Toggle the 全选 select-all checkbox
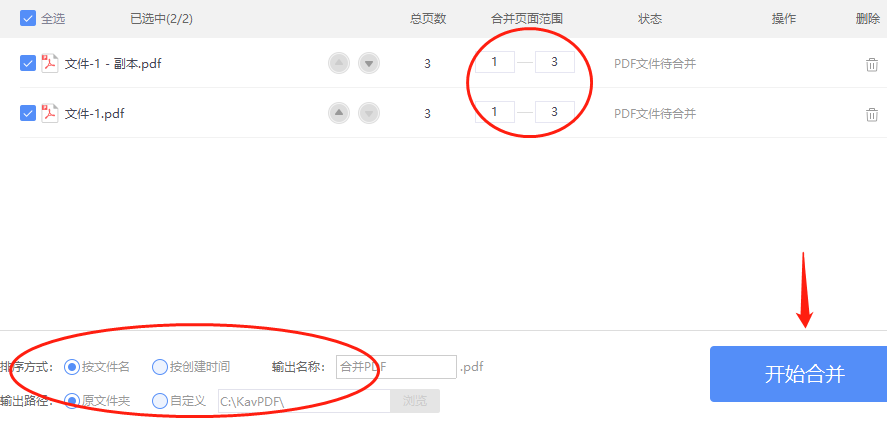The height and width of the screenshot is (426, 887). pyautogui.click(x=28, y=18)
